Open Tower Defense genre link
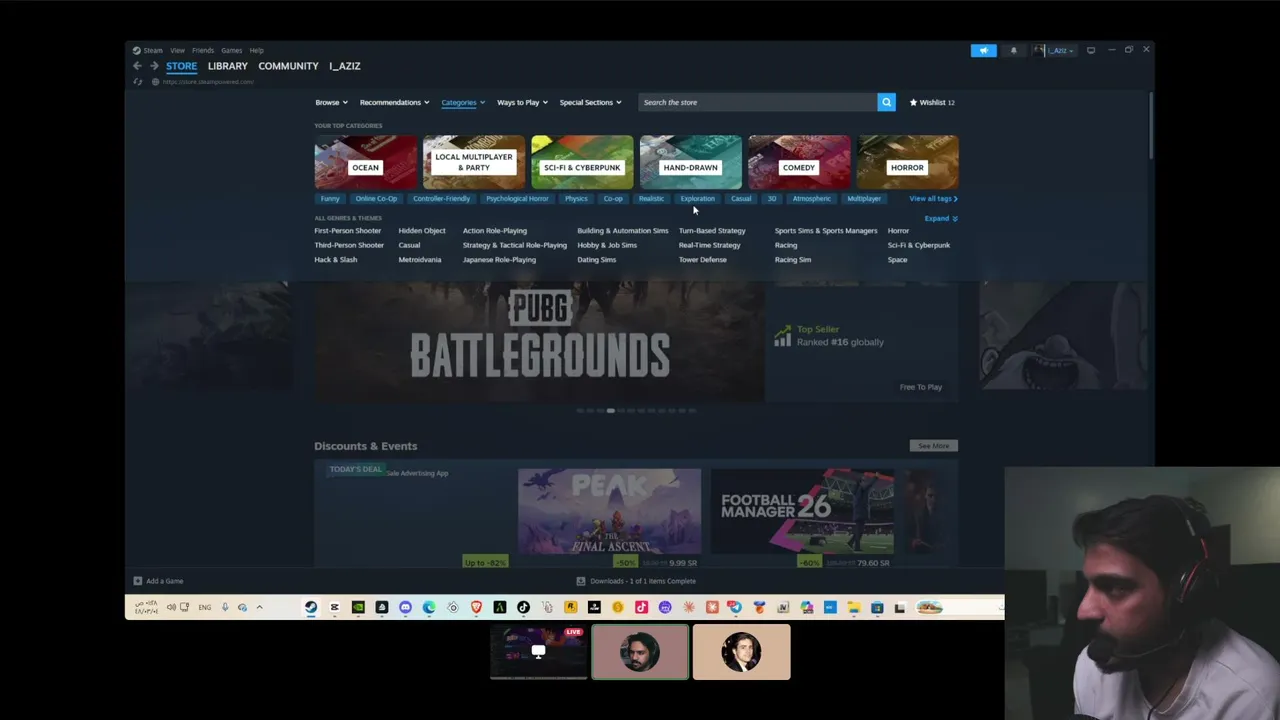The height and width of the screenshot is (720, 1280). coord(703,260)
